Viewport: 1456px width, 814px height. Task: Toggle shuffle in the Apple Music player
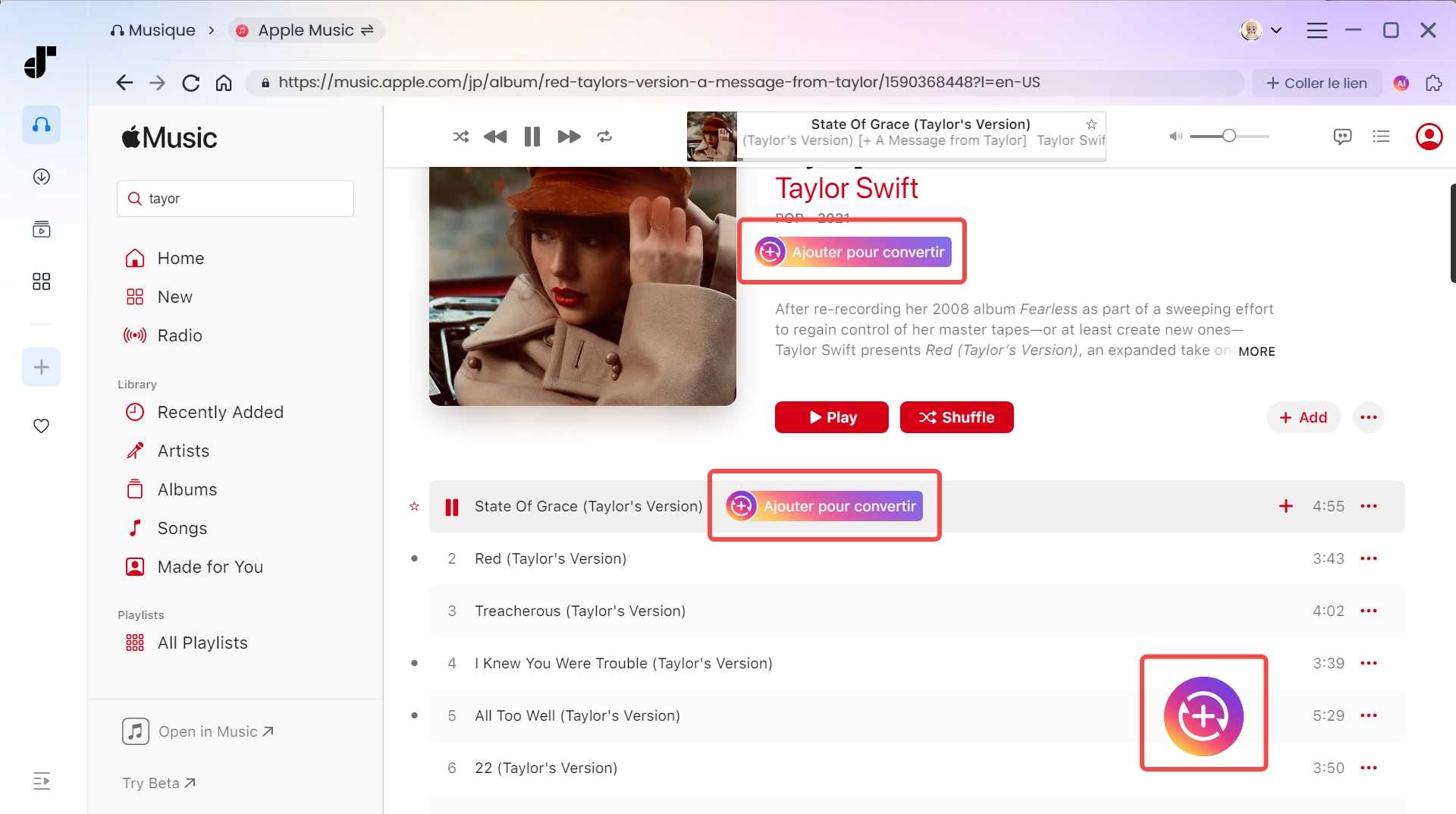point(460,137)
